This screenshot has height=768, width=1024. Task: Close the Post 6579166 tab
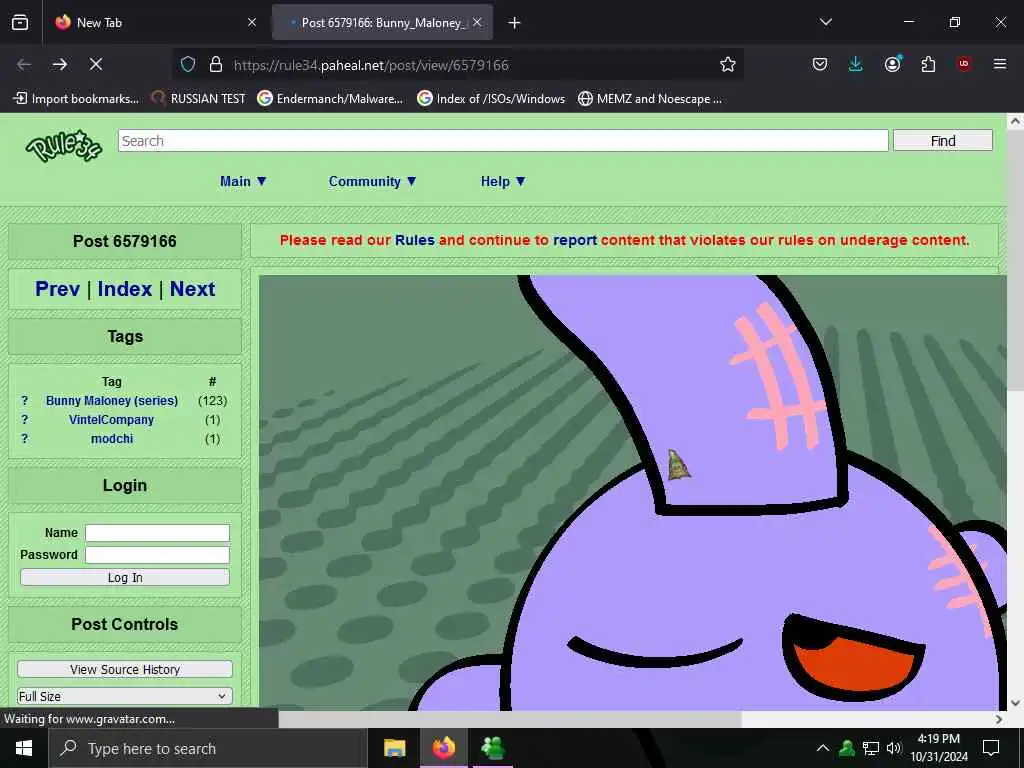(x=477, y=22)
